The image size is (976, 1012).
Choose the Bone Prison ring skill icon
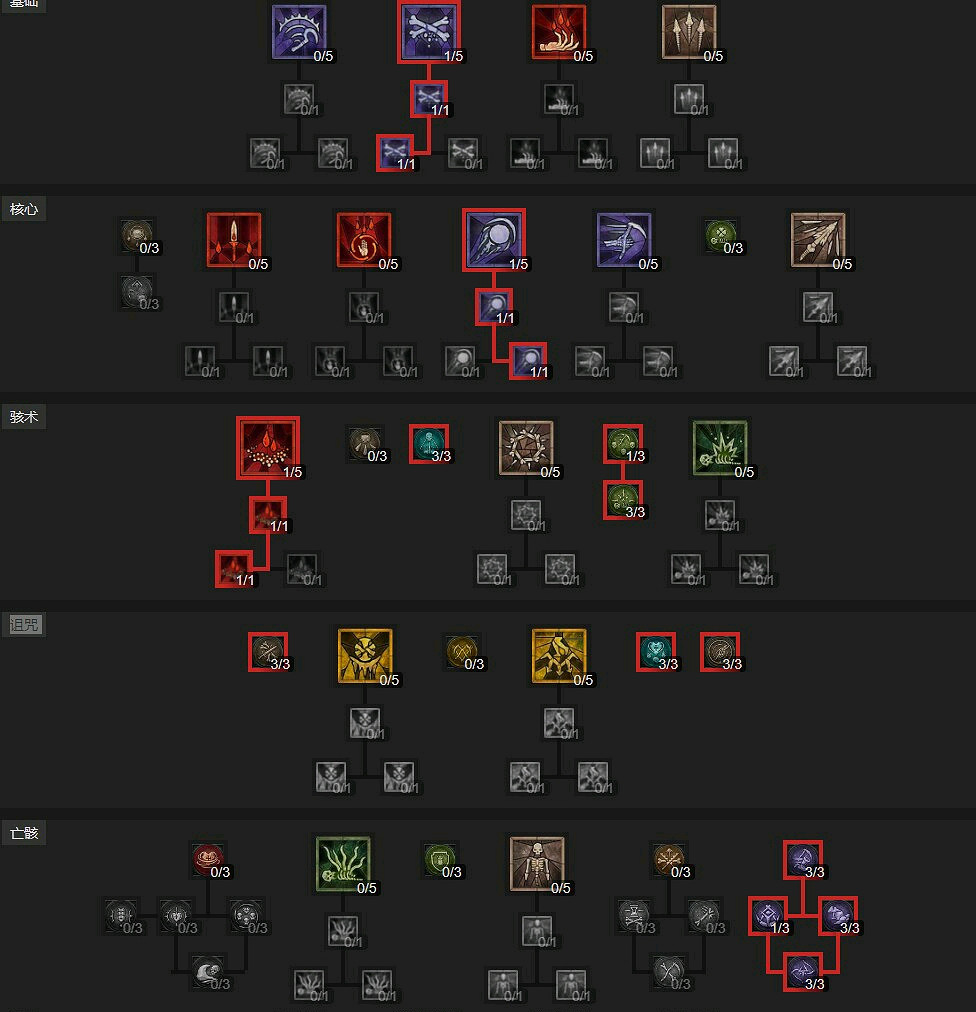[x=526, y=447]
